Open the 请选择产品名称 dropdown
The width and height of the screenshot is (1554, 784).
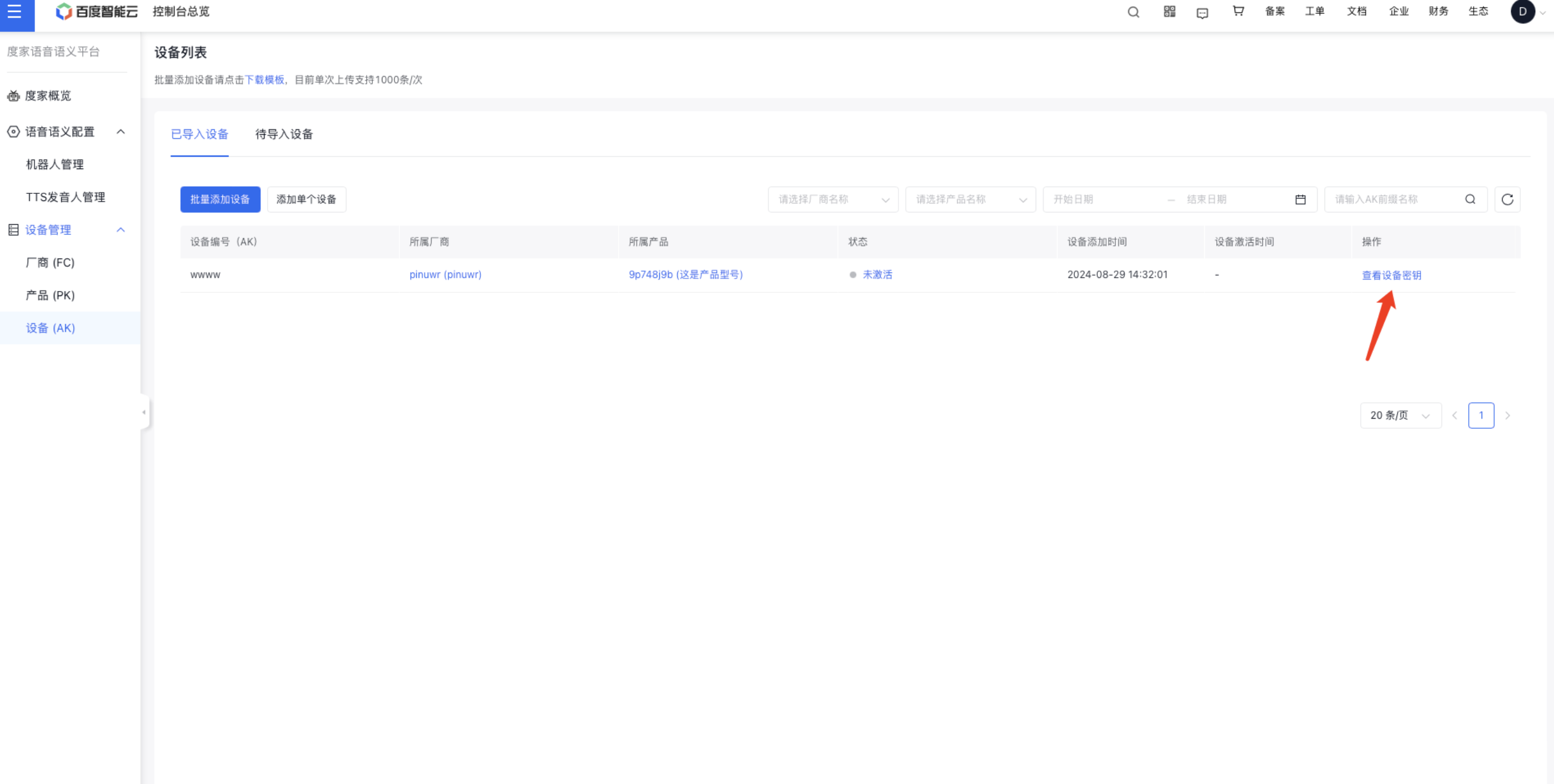click(x=970, y=199)
